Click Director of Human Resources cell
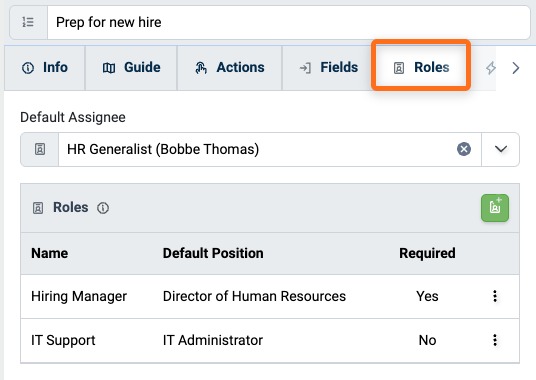The height and width of the screenshot is (380, 536). pyautogui.click(x=254, y=296)
